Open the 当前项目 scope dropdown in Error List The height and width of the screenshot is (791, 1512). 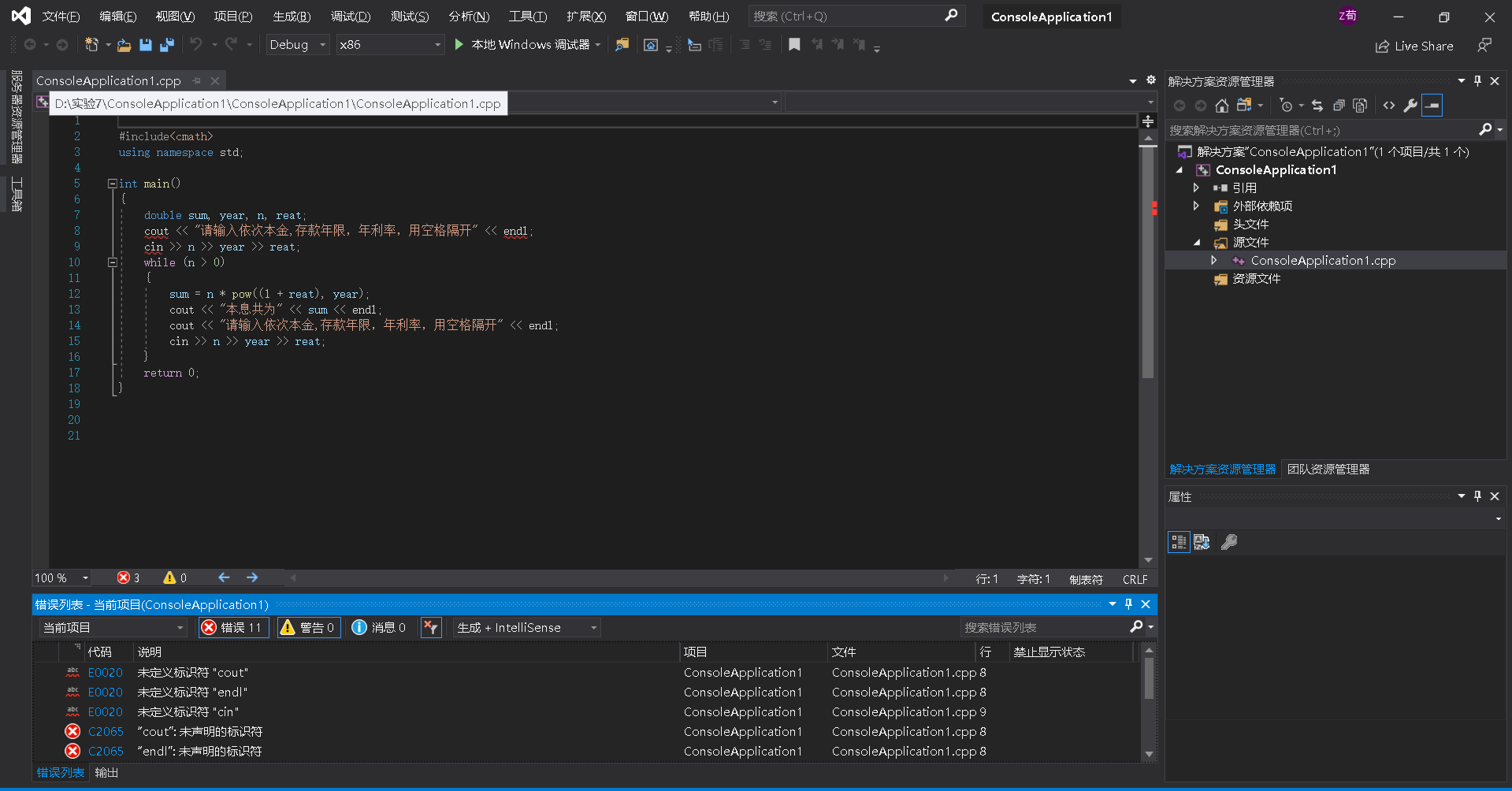pyautogui.click(x=113, y=628)
